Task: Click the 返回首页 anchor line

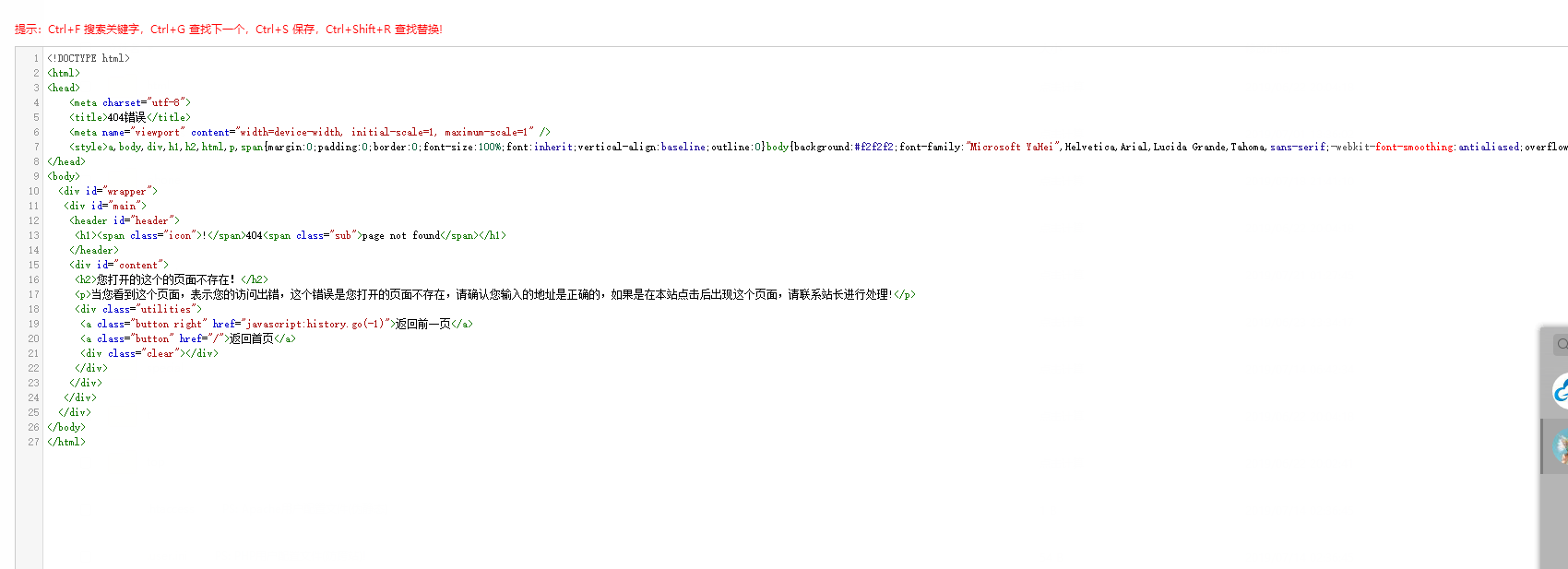Action: tap(188, 338)
